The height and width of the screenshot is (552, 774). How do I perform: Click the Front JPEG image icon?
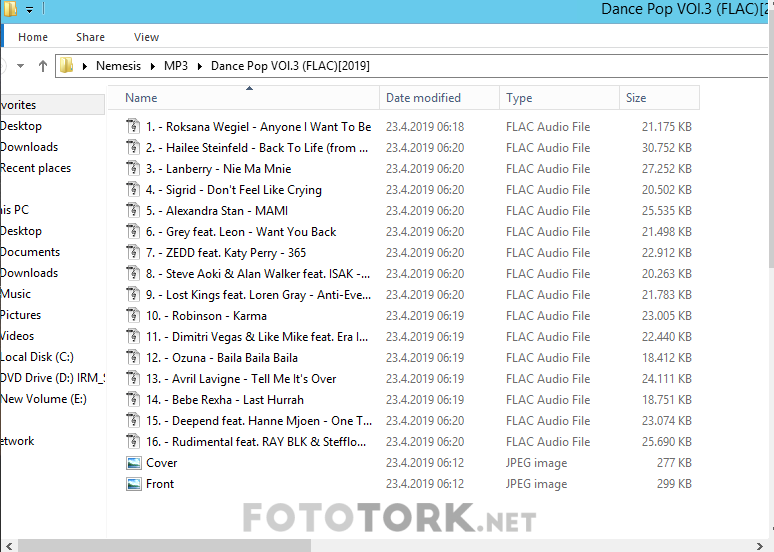click(134, 484)
